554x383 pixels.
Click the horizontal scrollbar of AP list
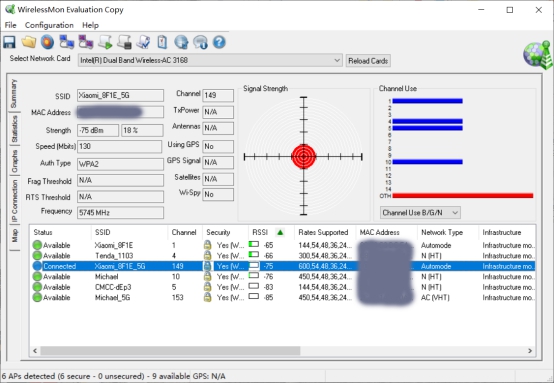(170, 350)
